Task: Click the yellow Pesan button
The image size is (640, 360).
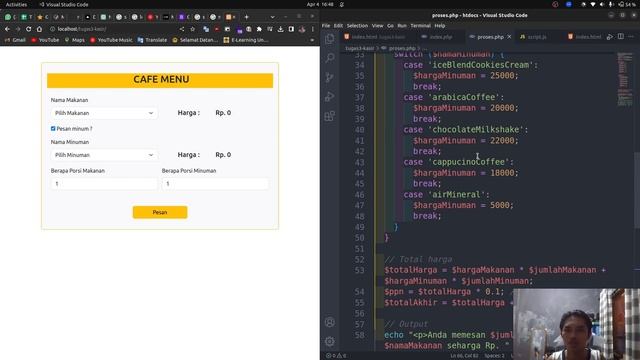Action: 160,212
